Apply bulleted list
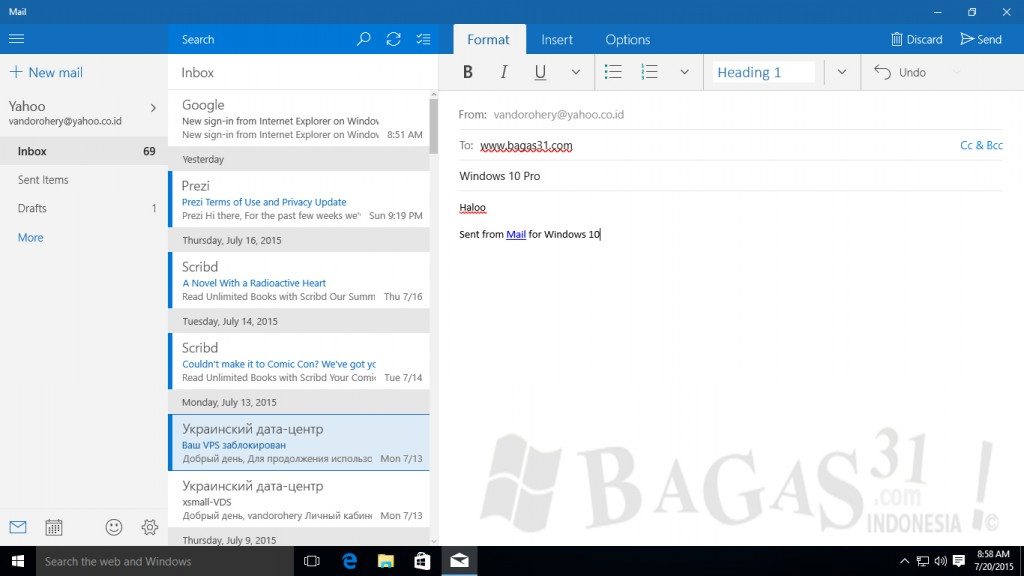Screen dimensions: 1024x576 pyautogui.click(x=613, y=72)
